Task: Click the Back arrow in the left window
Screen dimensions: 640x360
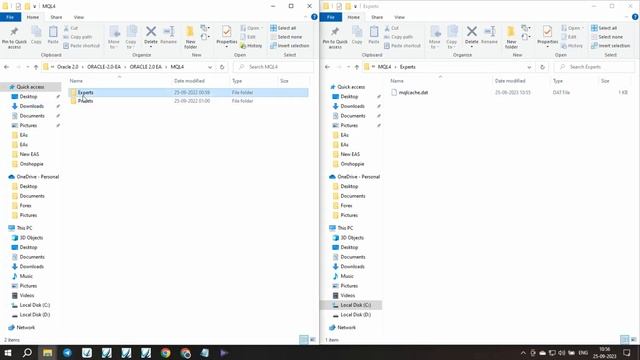Action: [x=7, y=67]
